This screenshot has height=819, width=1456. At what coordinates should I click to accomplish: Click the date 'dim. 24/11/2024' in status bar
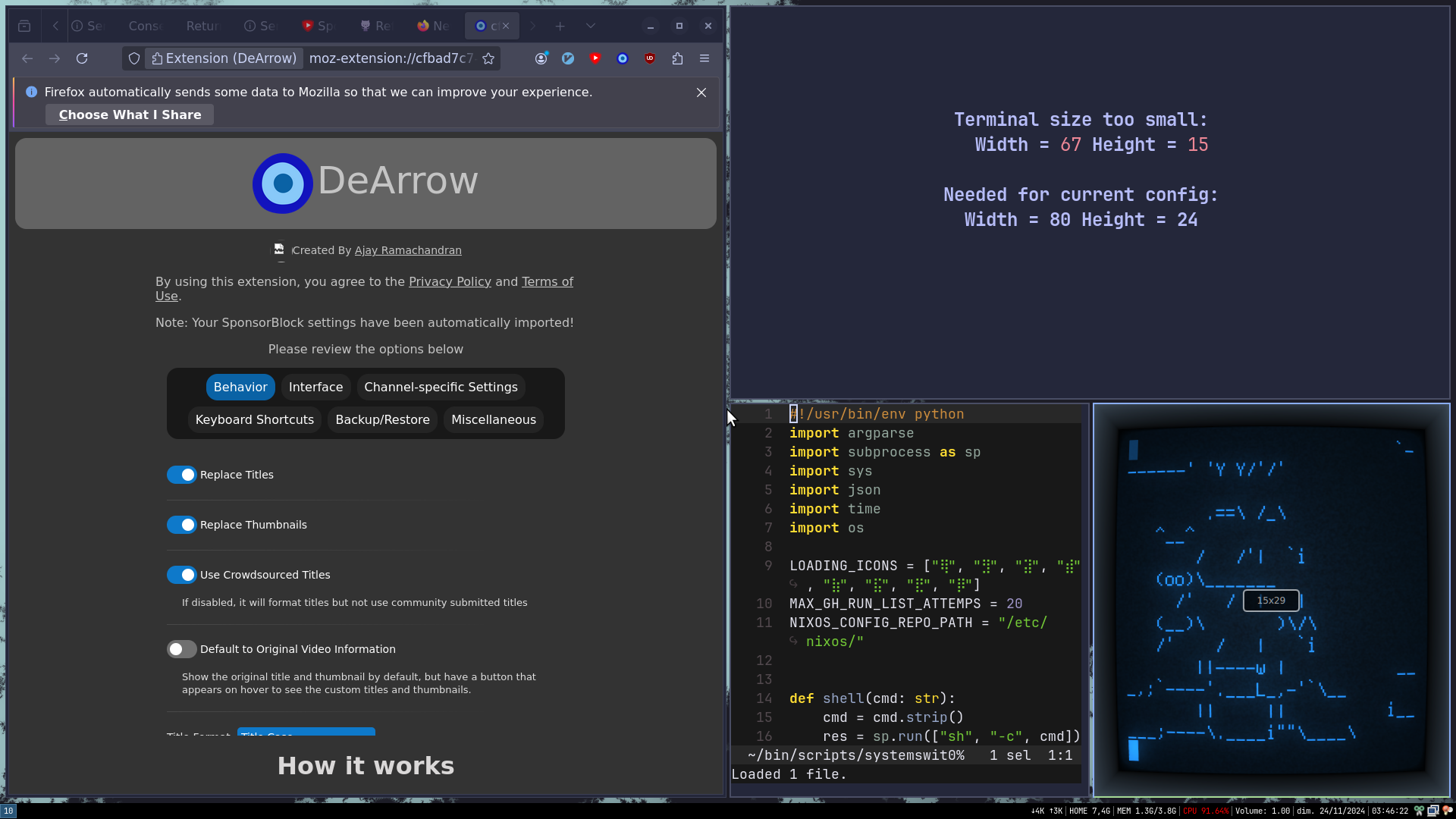(x=1331, y=811)
